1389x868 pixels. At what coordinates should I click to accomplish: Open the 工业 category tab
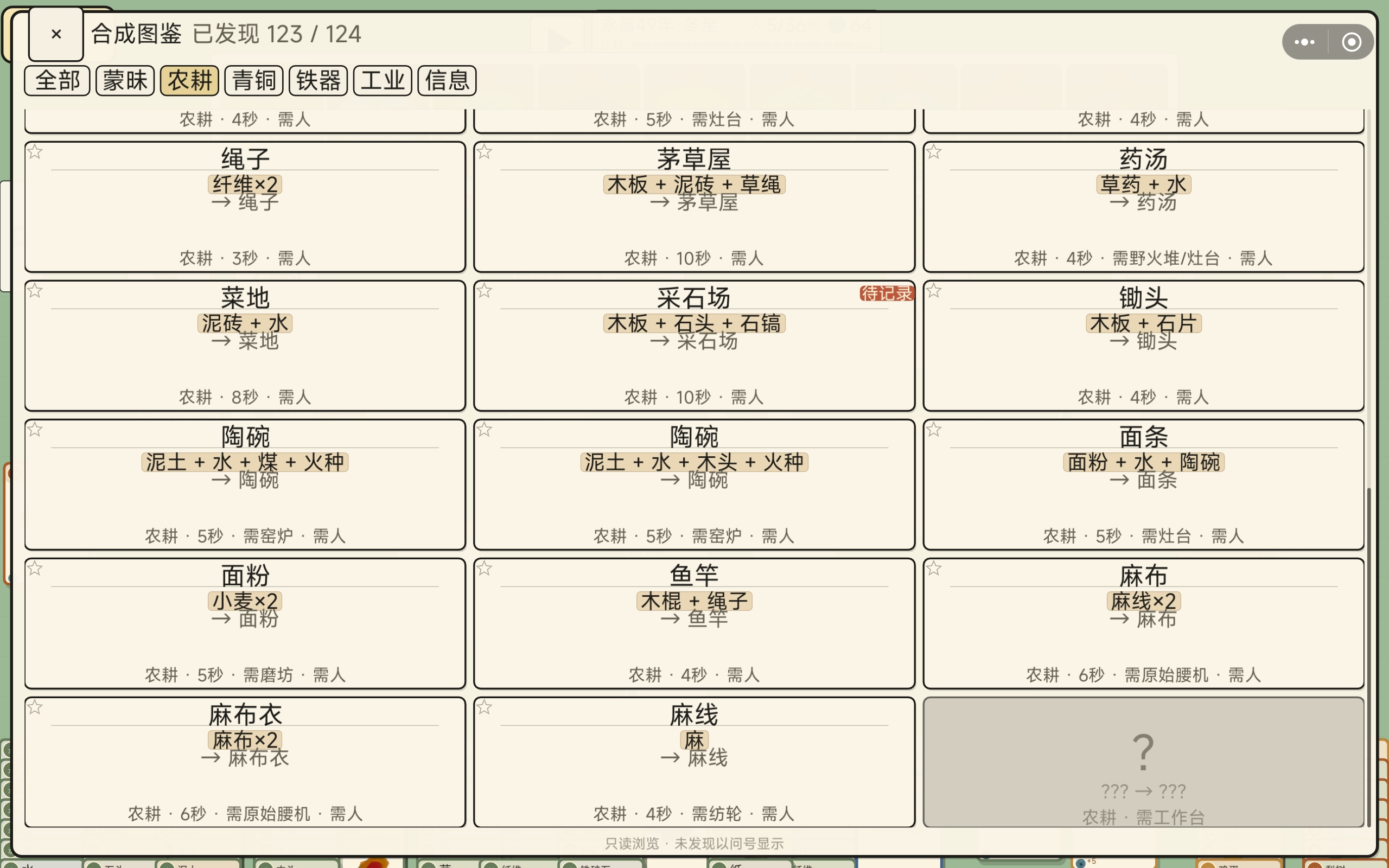tap(383, 80)
